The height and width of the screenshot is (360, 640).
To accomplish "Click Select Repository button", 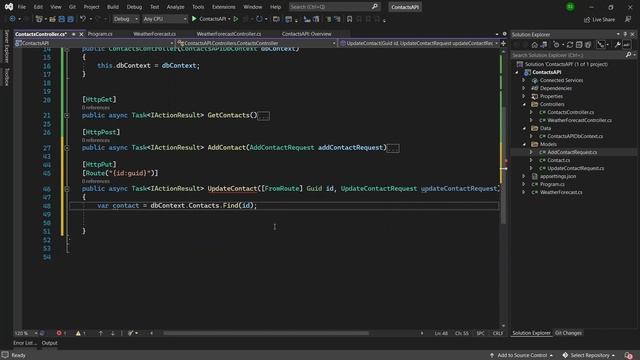I will pos(589,355).
